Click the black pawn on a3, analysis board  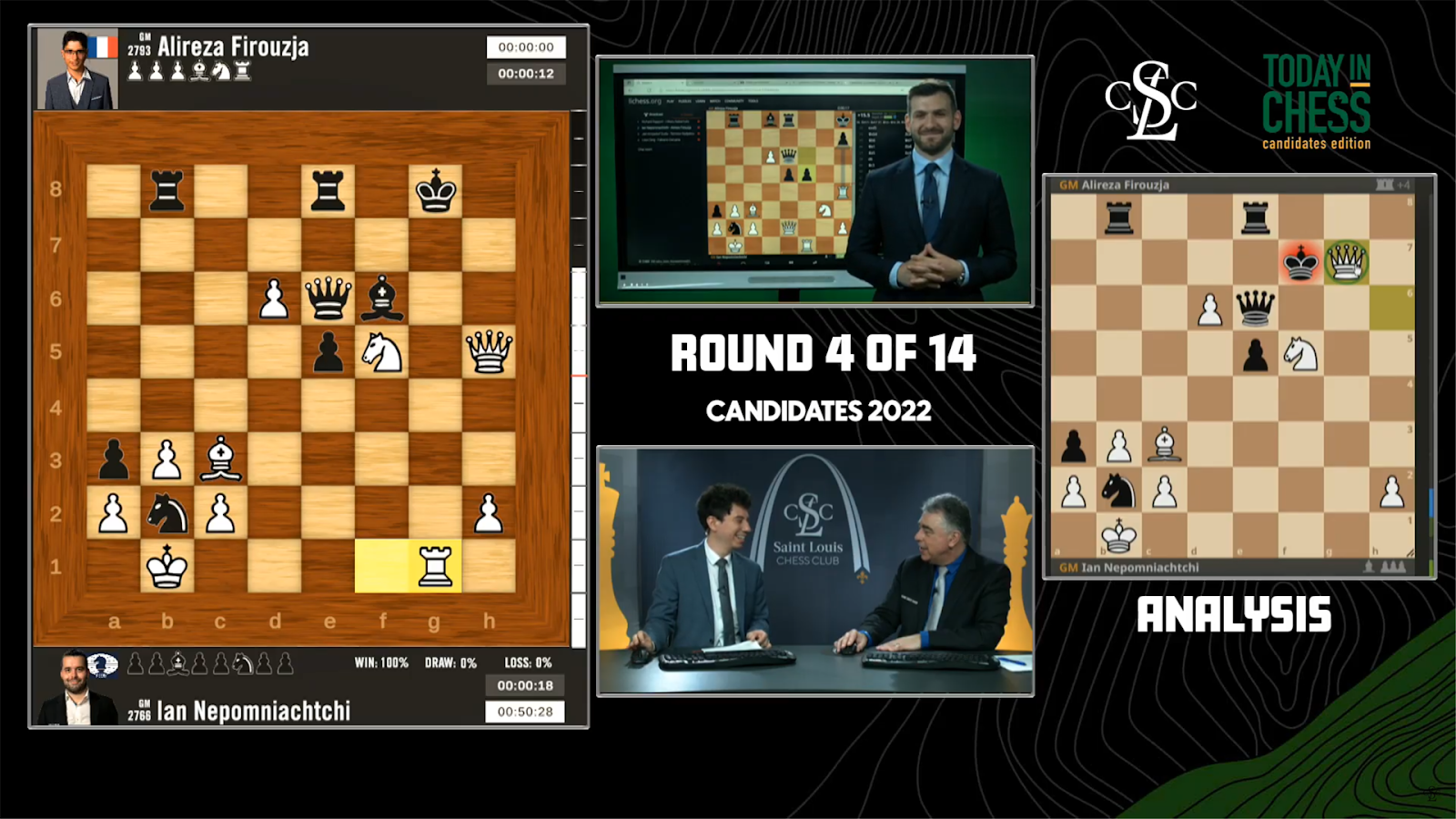point(1074,445)
